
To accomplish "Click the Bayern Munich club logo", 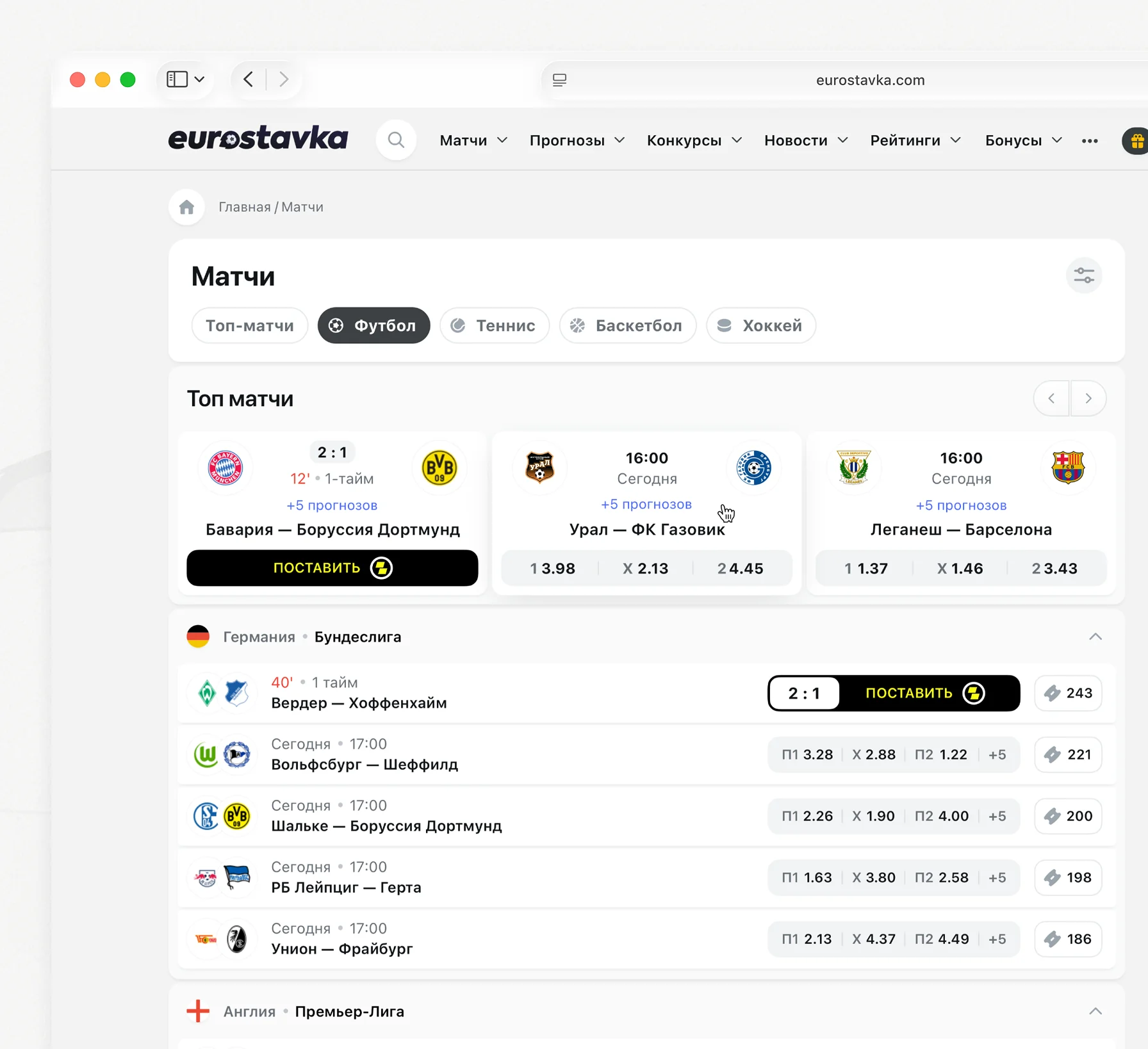I will (x=225, y=468).
